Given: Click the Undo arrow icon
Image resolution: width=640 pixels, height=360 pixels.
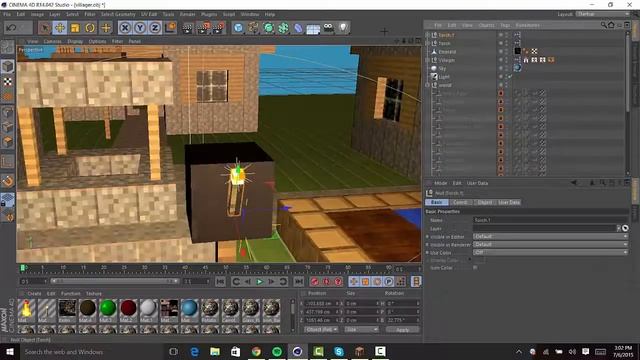Looking at the screenshot, I should (11, 28).
